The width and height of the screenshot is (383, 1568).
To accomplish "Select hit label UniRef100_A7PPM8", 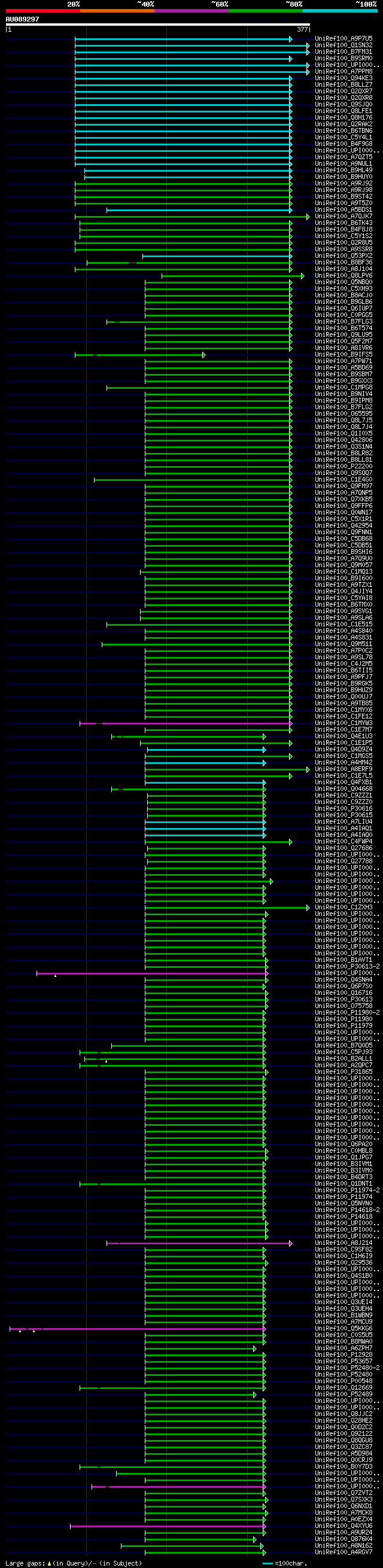I will click(344, 72).
